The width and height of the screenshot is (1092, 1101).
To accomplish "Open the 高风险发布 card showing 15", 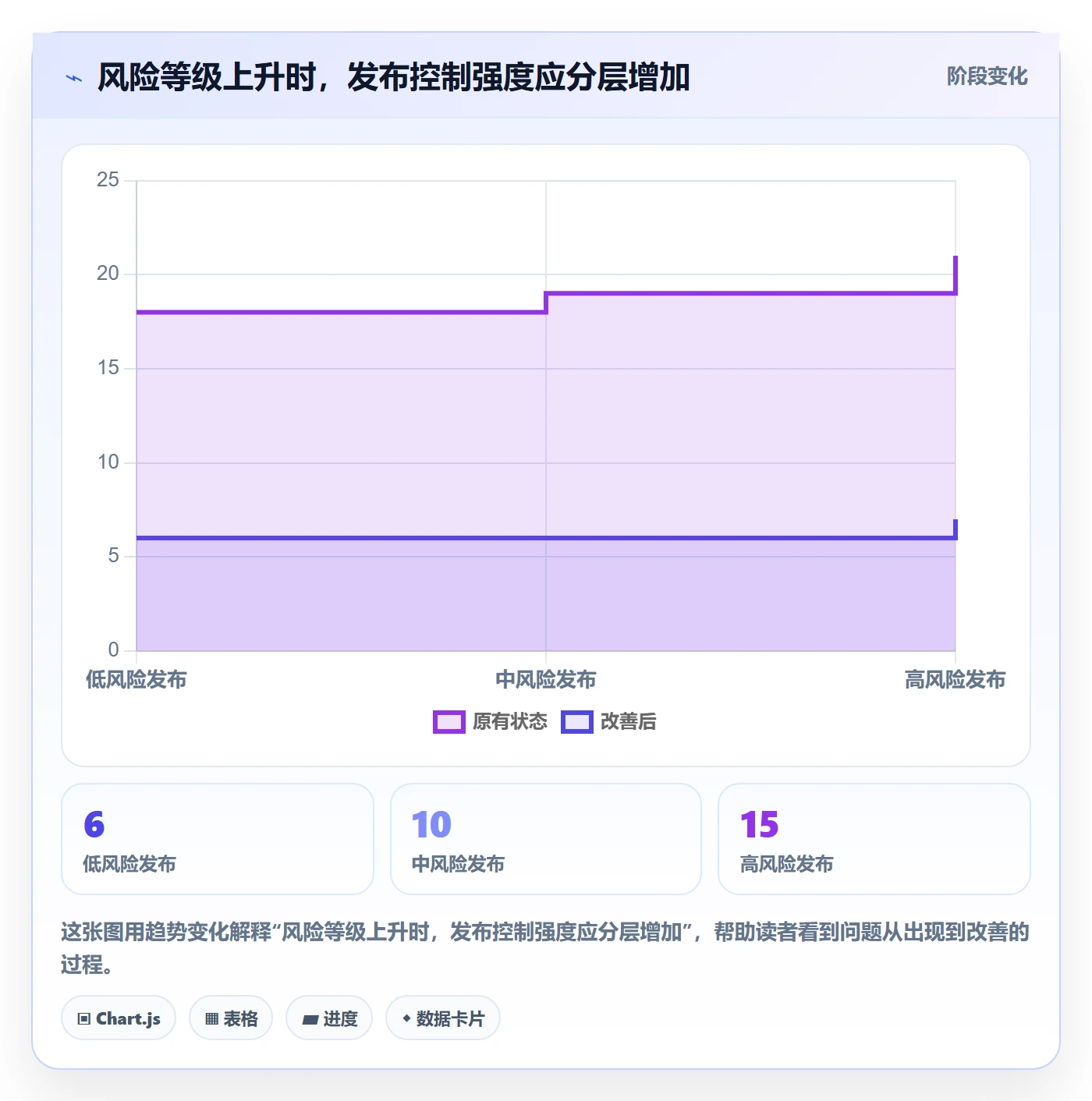I will [874, 839].
